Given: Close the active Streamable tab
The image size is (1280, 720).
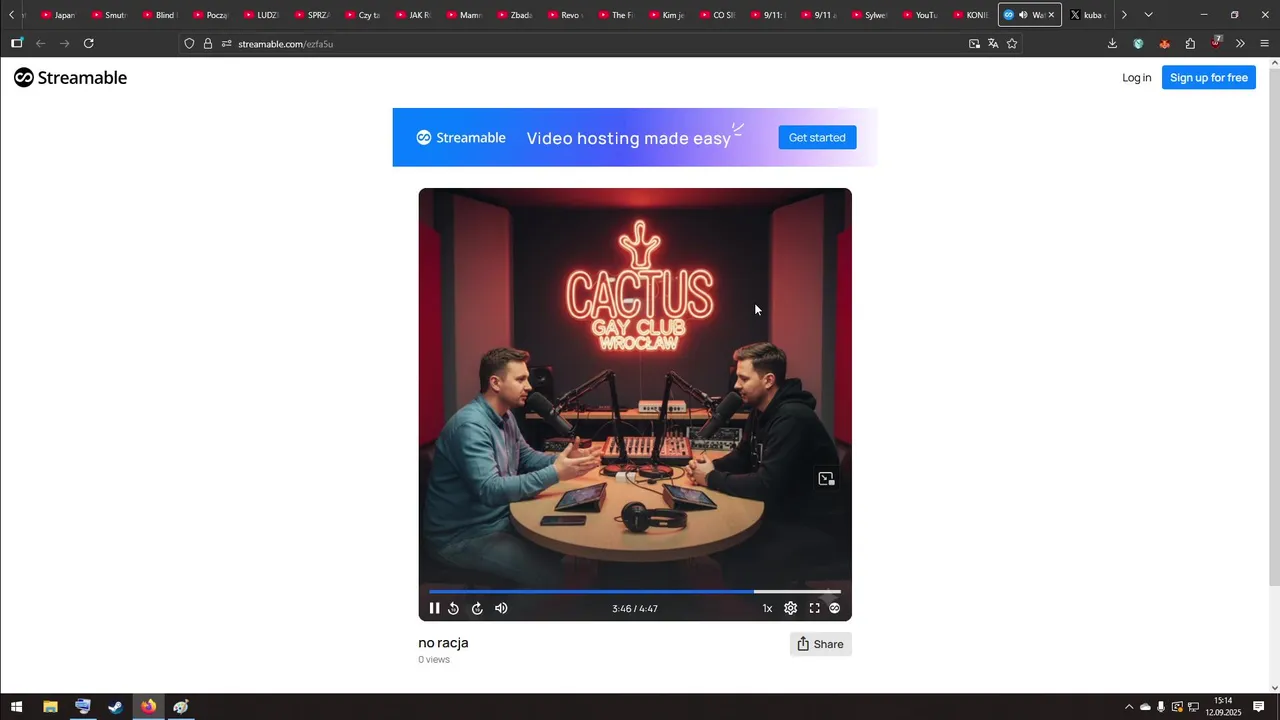Looking at the screenshot, I should [x=1051, y=15].
